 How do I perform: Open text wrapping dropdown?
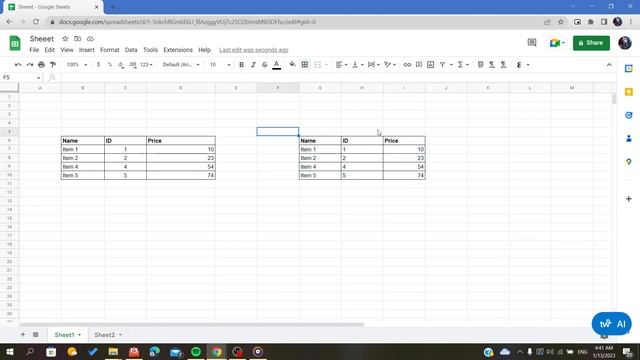[x=373, y=64]
